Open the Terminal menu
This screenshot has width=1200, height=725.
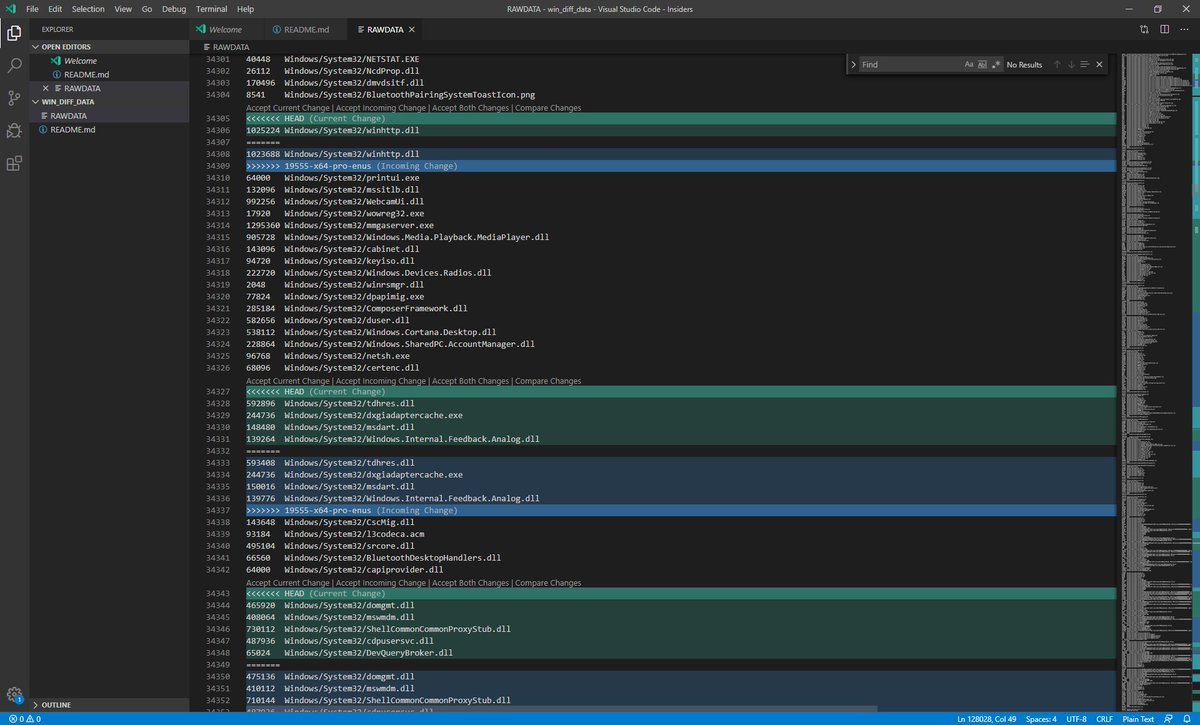(x=211, y=8)
